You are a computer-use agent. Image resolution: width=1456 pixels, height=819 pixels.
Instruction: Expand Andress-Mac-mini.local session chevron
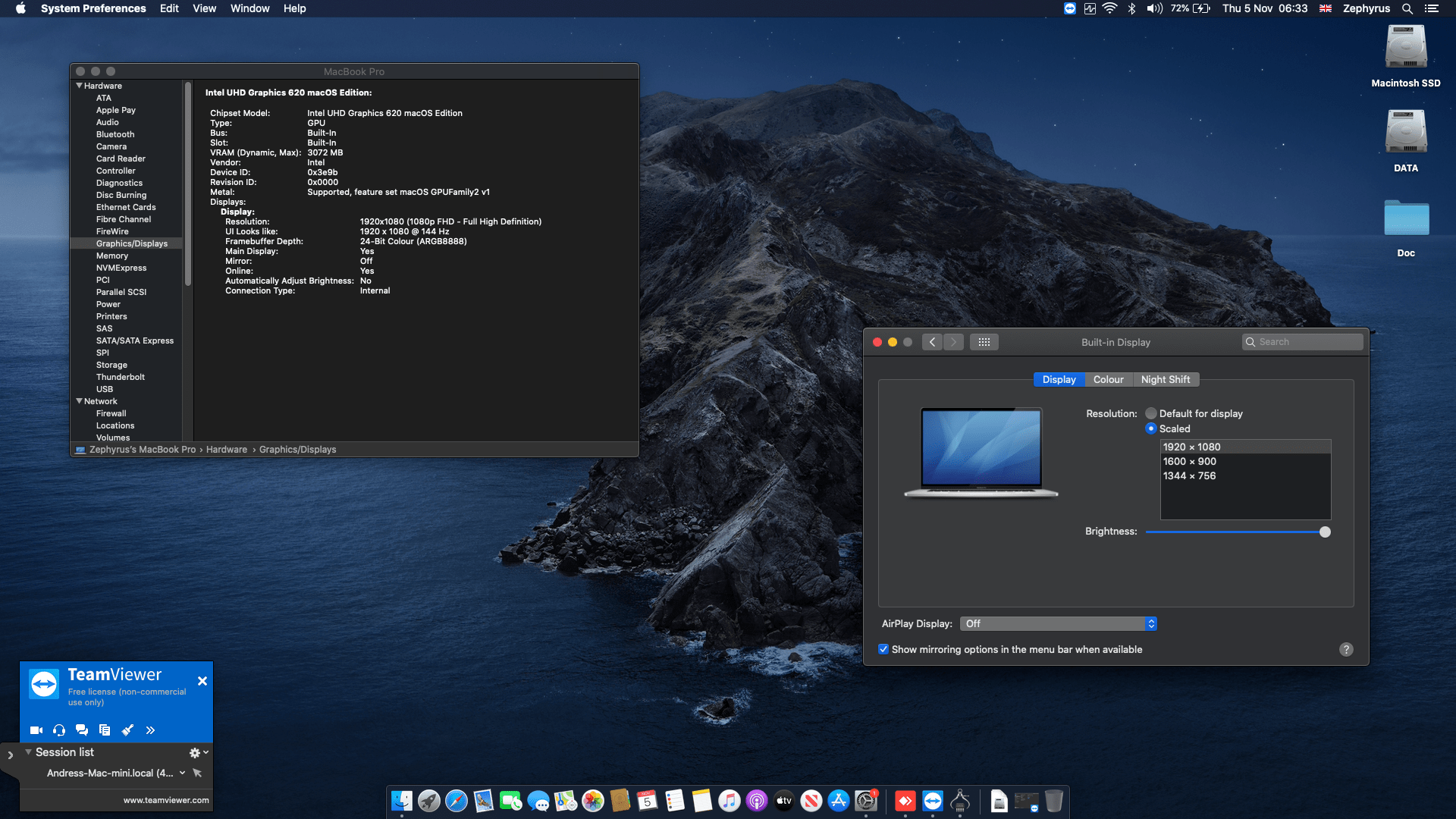point(182,773)
